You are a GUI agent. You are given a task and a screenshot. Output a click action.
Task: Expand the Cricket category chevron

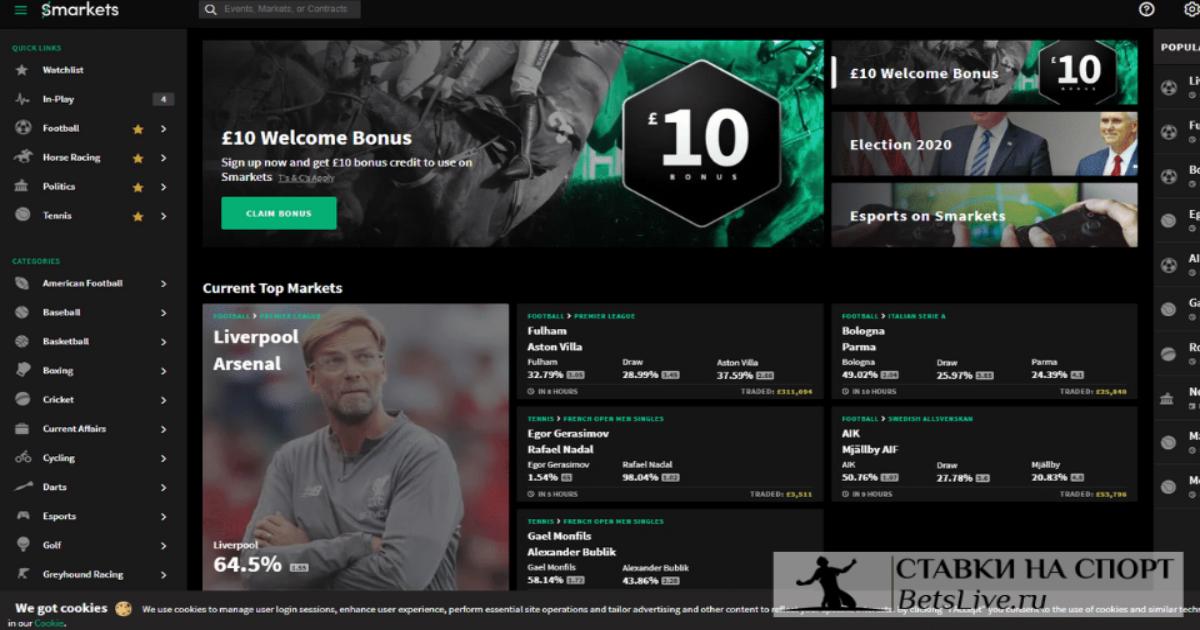163,400
